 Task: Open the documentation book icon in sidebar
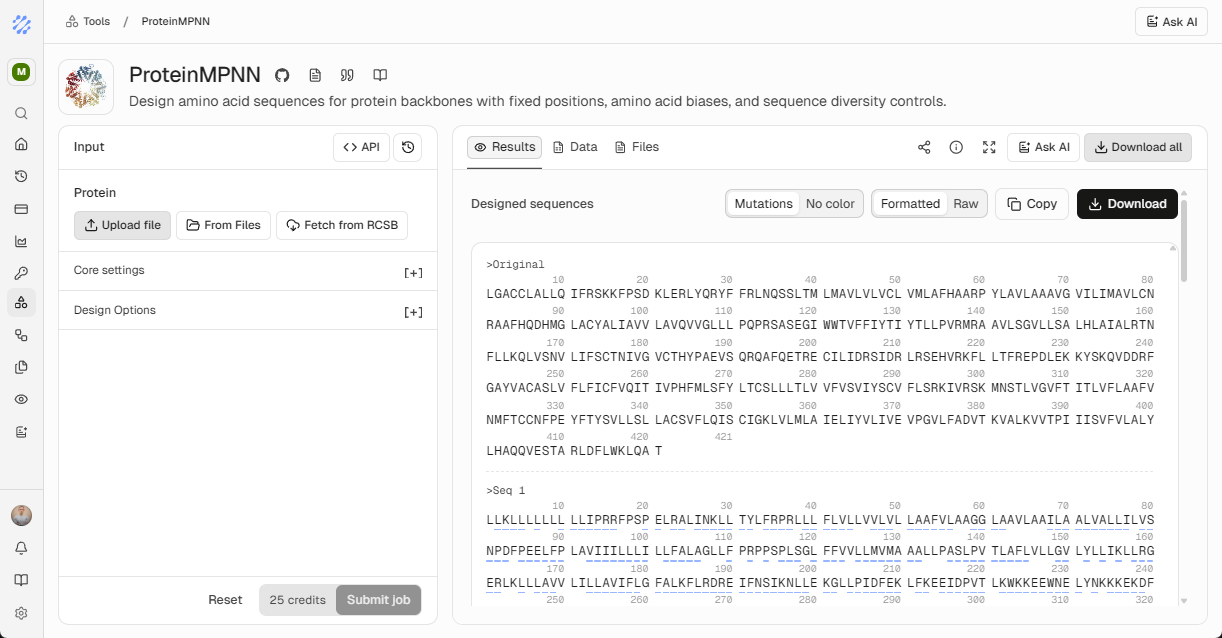point(21,580)
